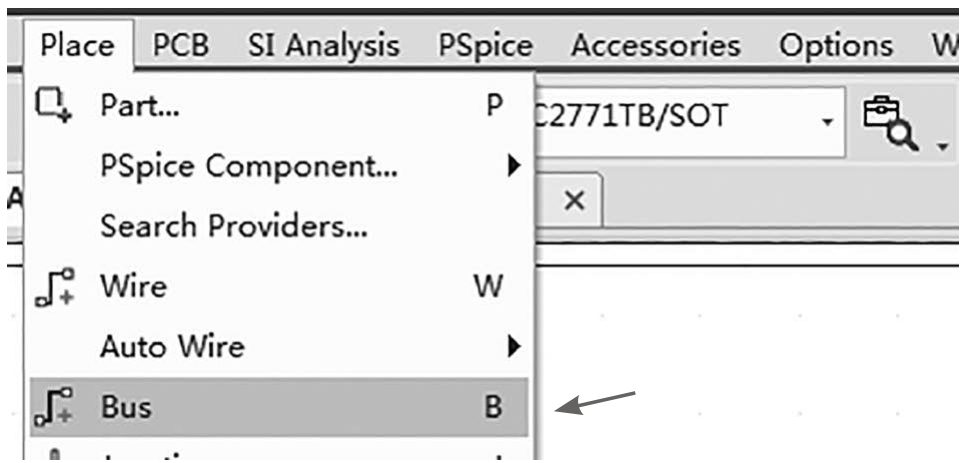This screenshot has height=463, width=963.
Task: Expand the Auto Wire submenu arrow
Action: [x=513, y=347]
